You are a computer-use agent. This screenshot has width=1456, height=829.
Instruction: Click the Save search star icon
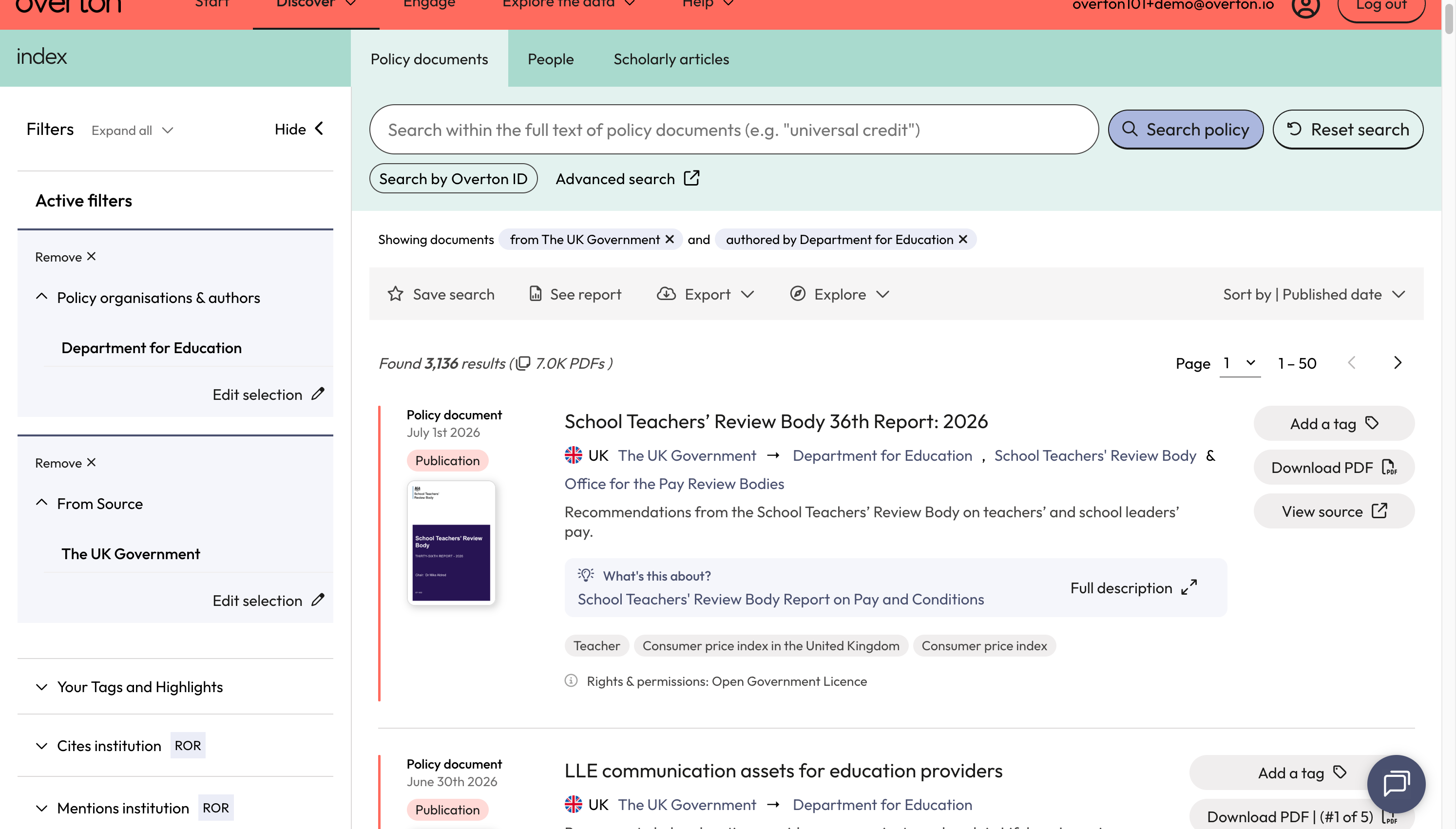pos(395,294)
